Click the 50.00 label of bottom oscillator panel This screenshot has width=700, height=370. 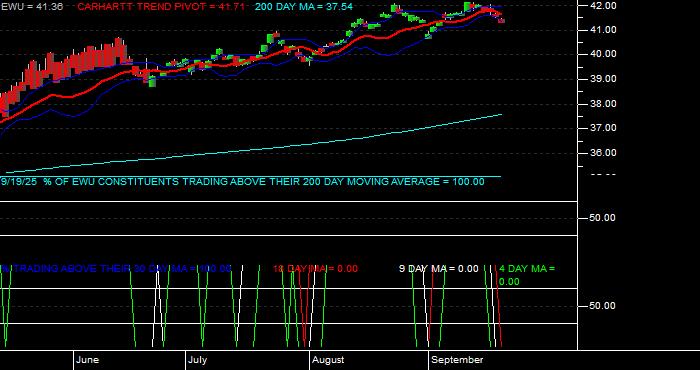point(603,306)
